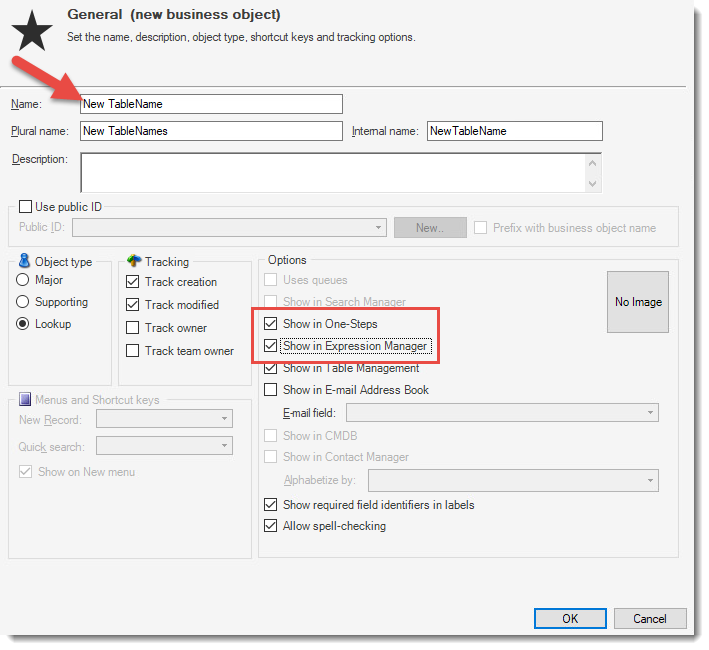Uncheck Track creation option
The width and height of the screenshot is (709, 650).
[133, 282]
